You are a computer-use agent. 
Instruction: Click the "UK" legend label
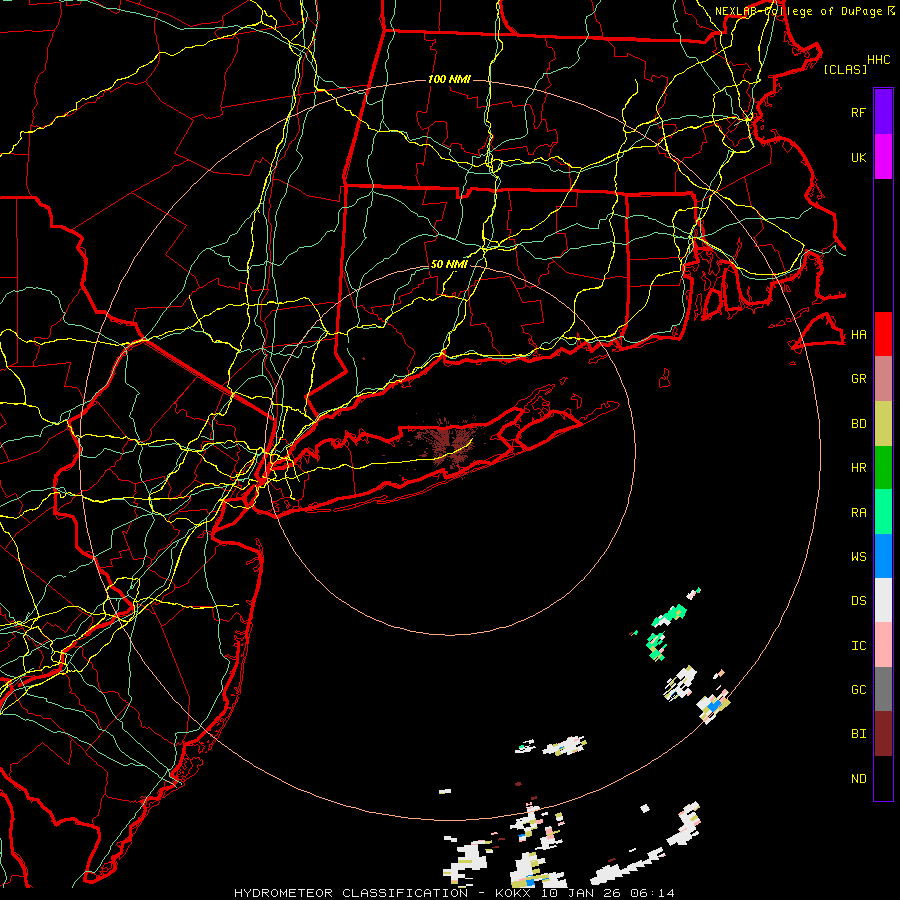pyautogui.click(x=858, y=157)
